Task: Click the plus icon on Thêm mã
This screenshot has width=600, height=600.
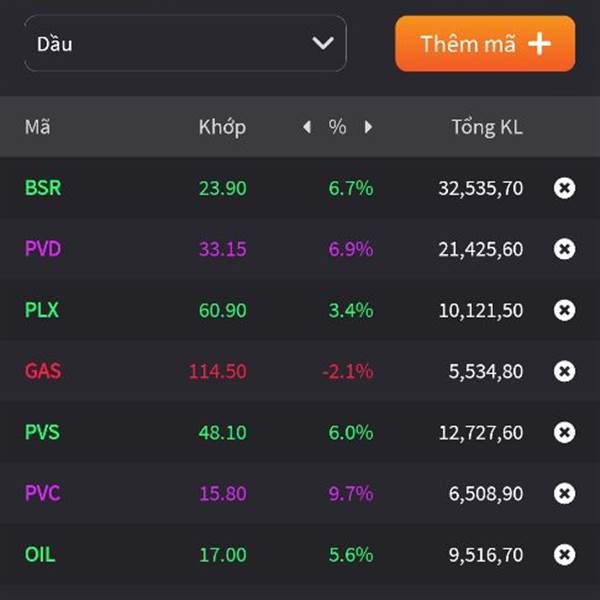Action: tap(540, 44)
